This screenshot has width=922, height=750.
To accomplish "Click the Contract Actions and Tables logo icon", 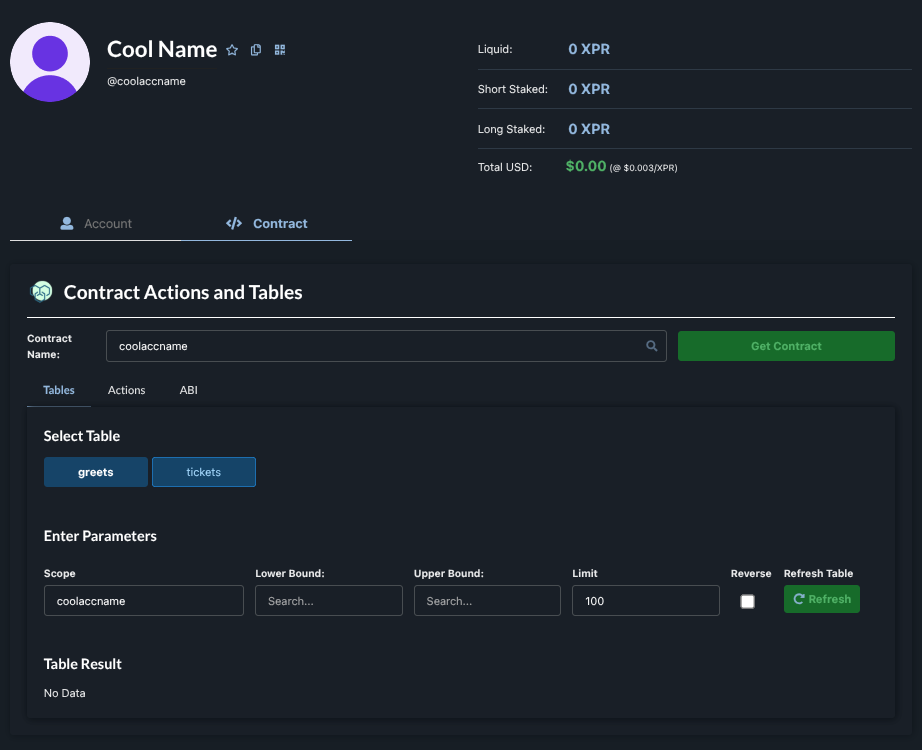I will [x=41, y=292].
